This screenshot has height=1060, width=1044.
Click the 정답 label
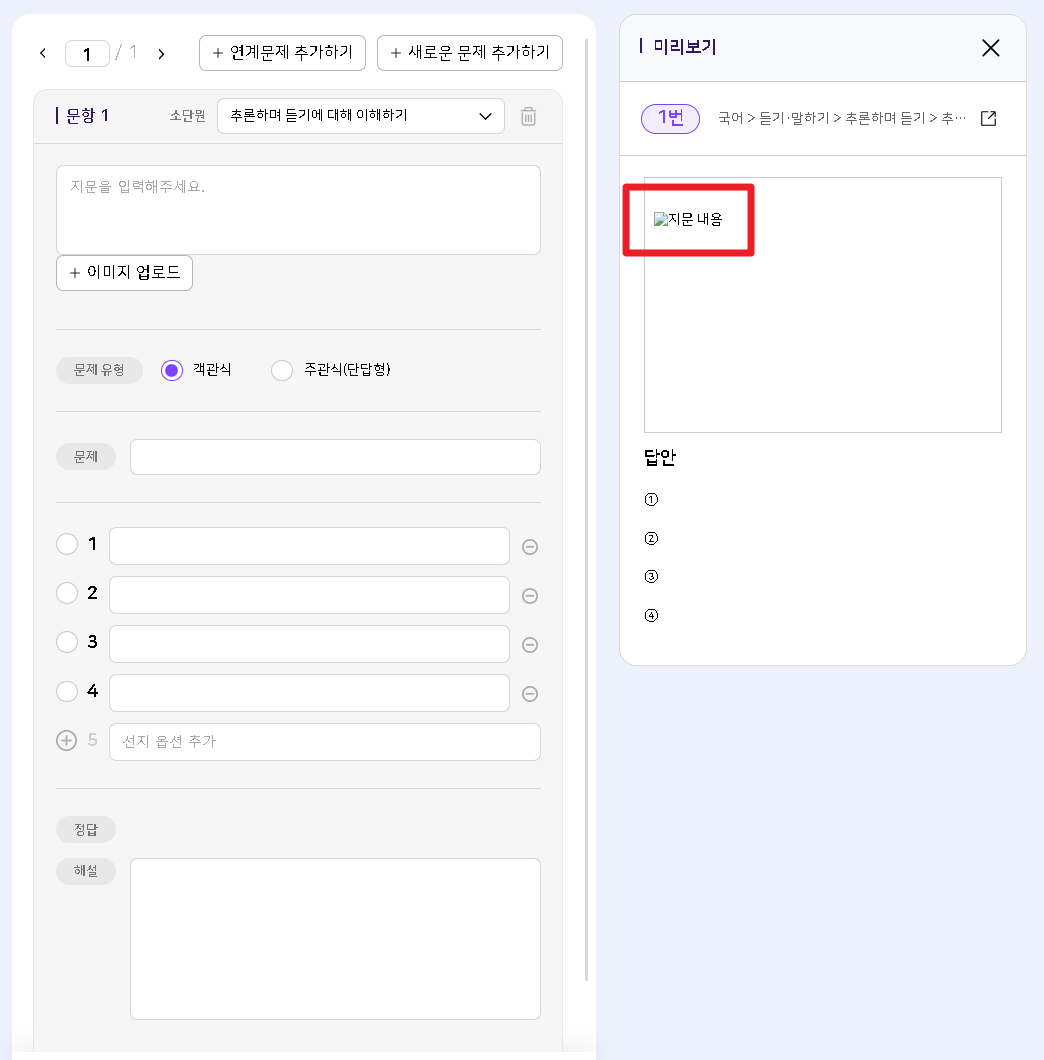tap(86, 829)
